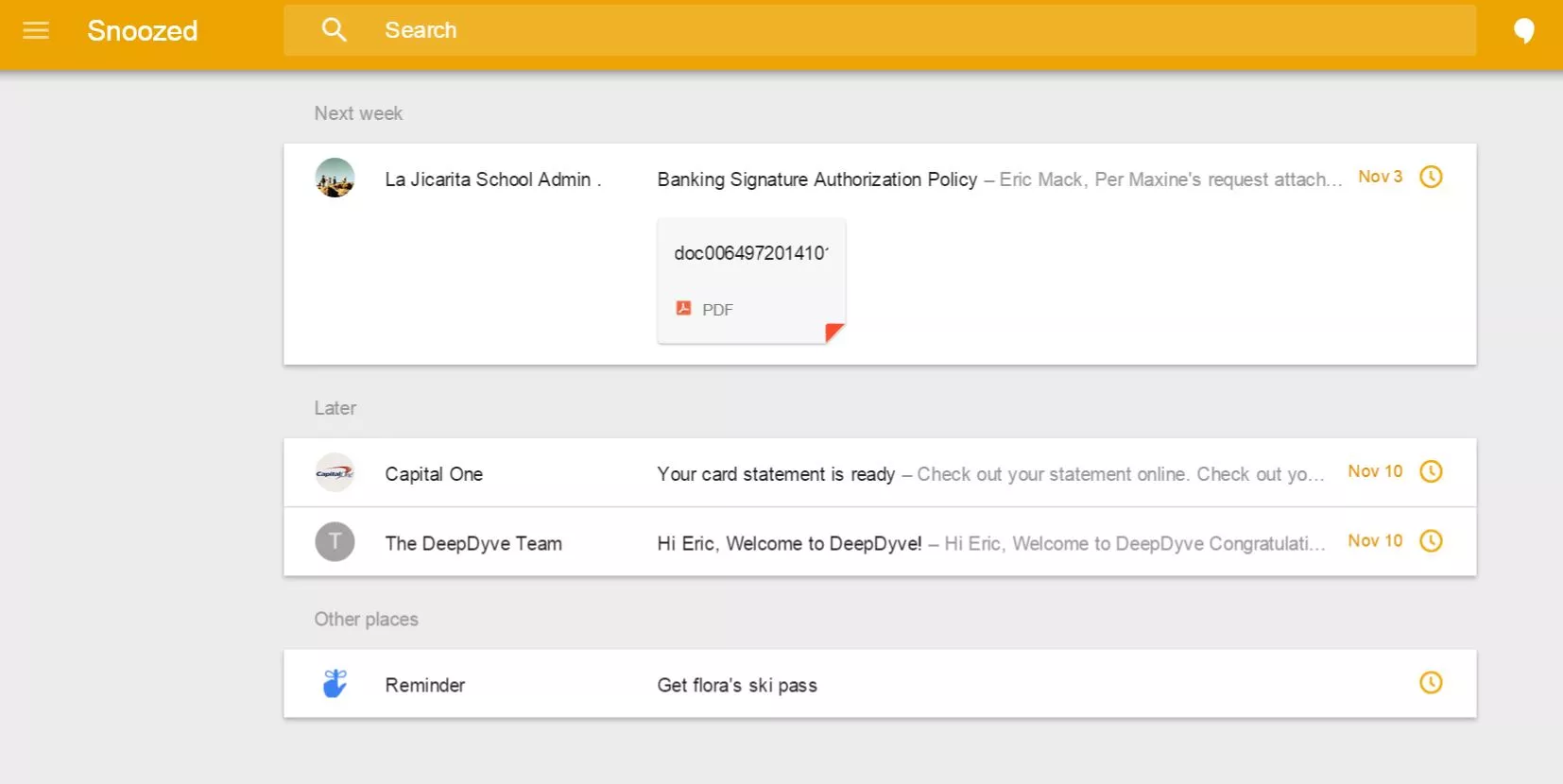This screenshot has width=1563, height=784.
Task: Click snooze clock on the ski pass reminder
Action: pyautogui.click(x=1431, y=683)
